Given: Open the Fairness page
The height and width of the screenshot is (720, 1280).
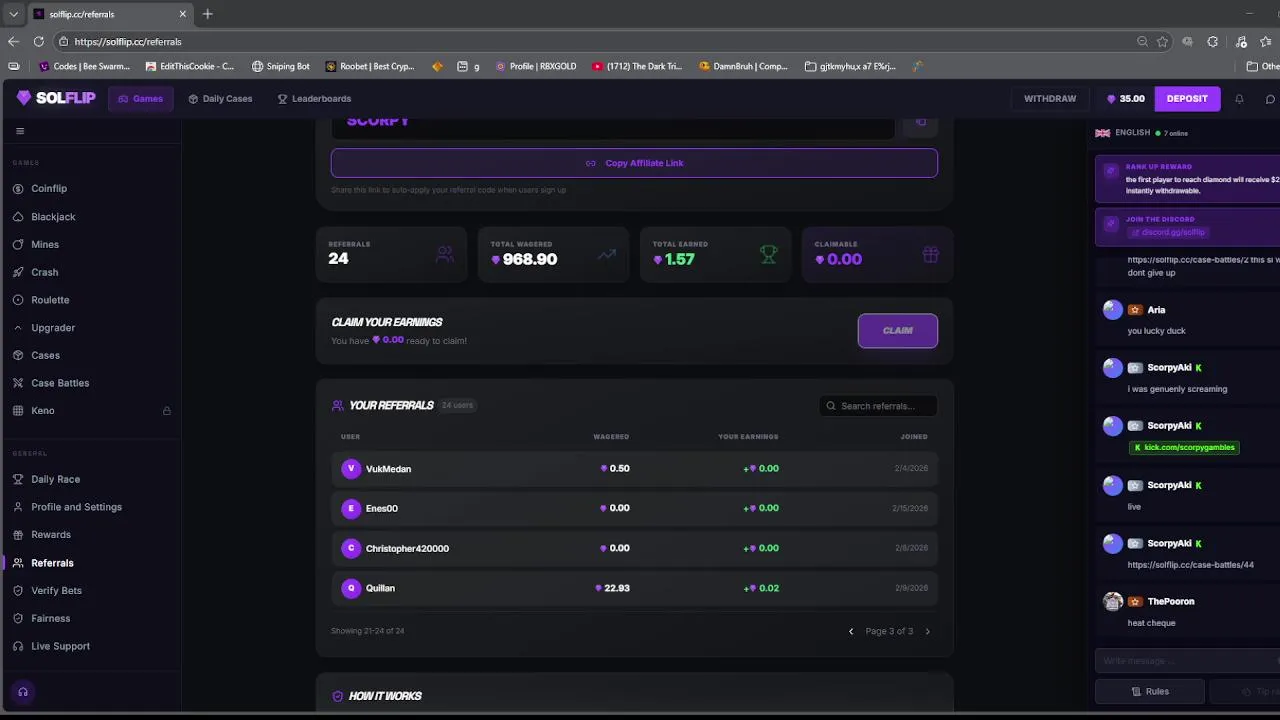Looking at the screenshot, I should click(50, 618).
